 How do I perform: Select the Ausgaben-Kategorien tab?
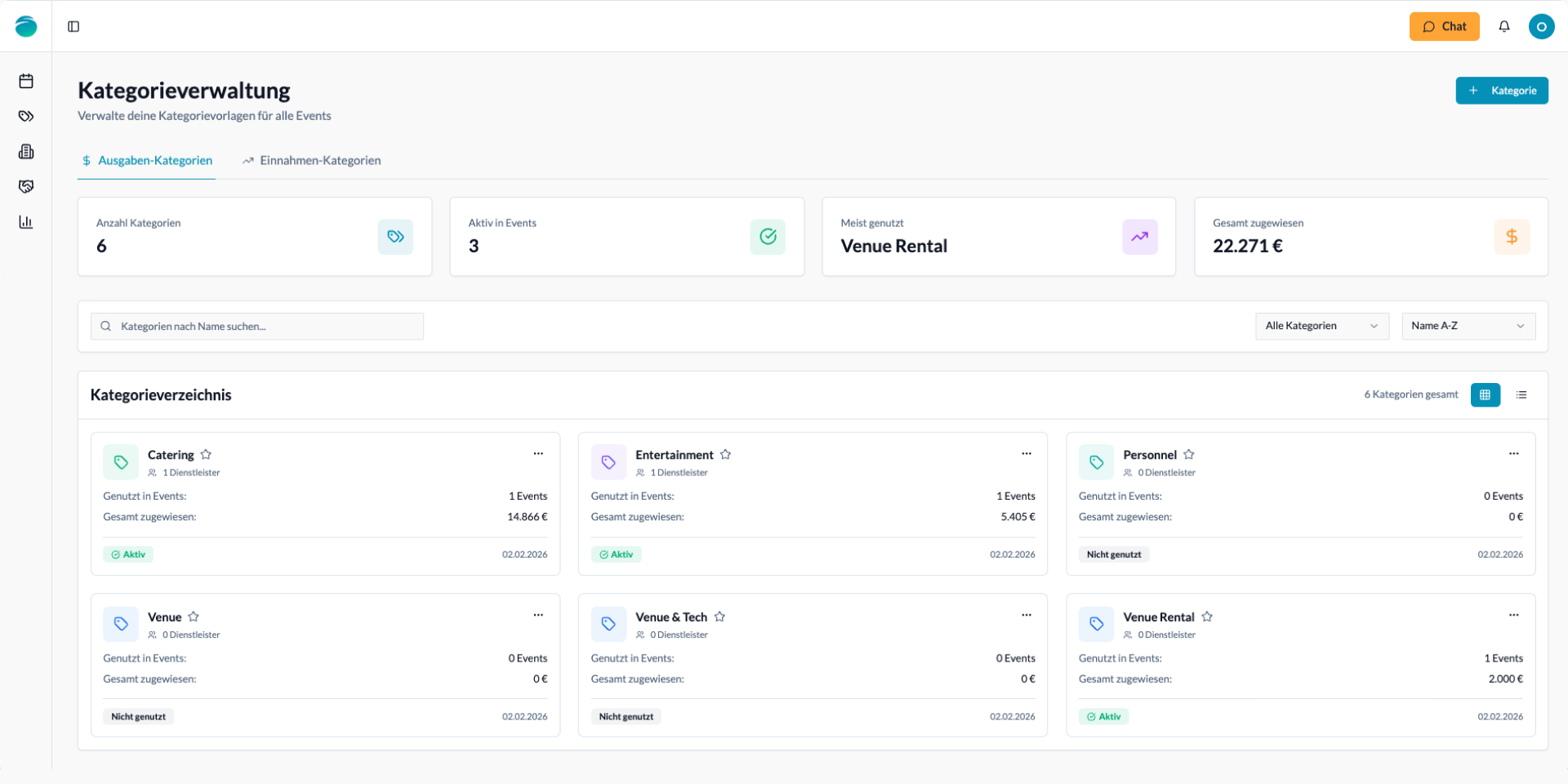147,161
